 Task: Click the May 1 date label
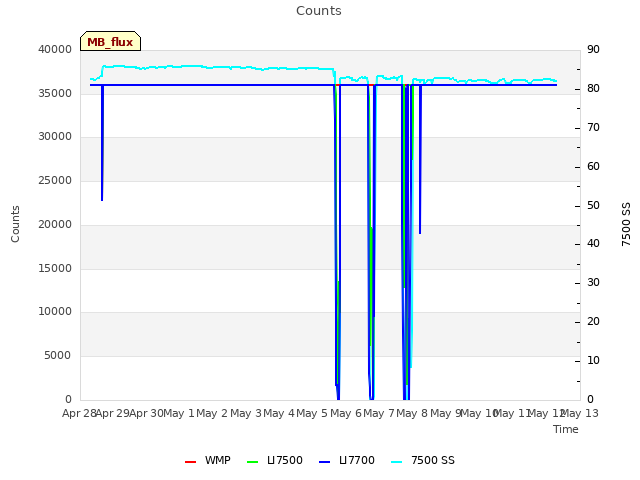[179, 413]
